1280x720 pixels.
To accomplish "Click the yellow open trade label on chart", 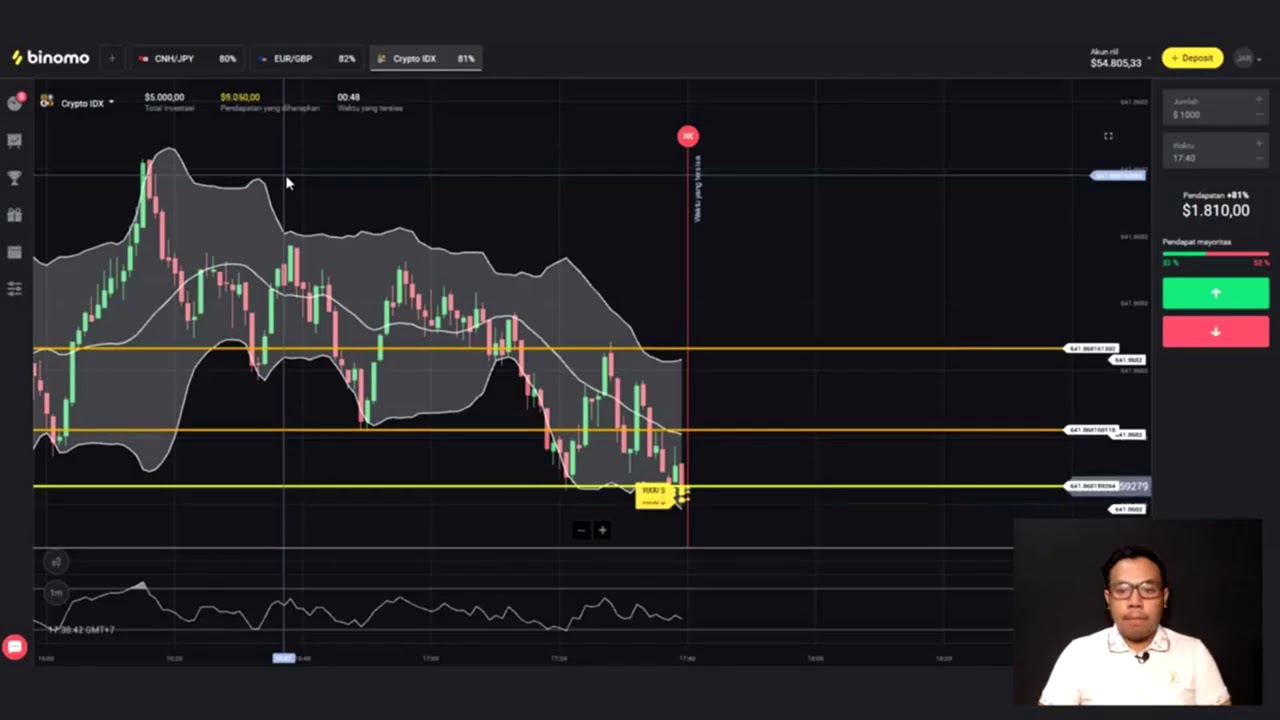I will [654, 495].
